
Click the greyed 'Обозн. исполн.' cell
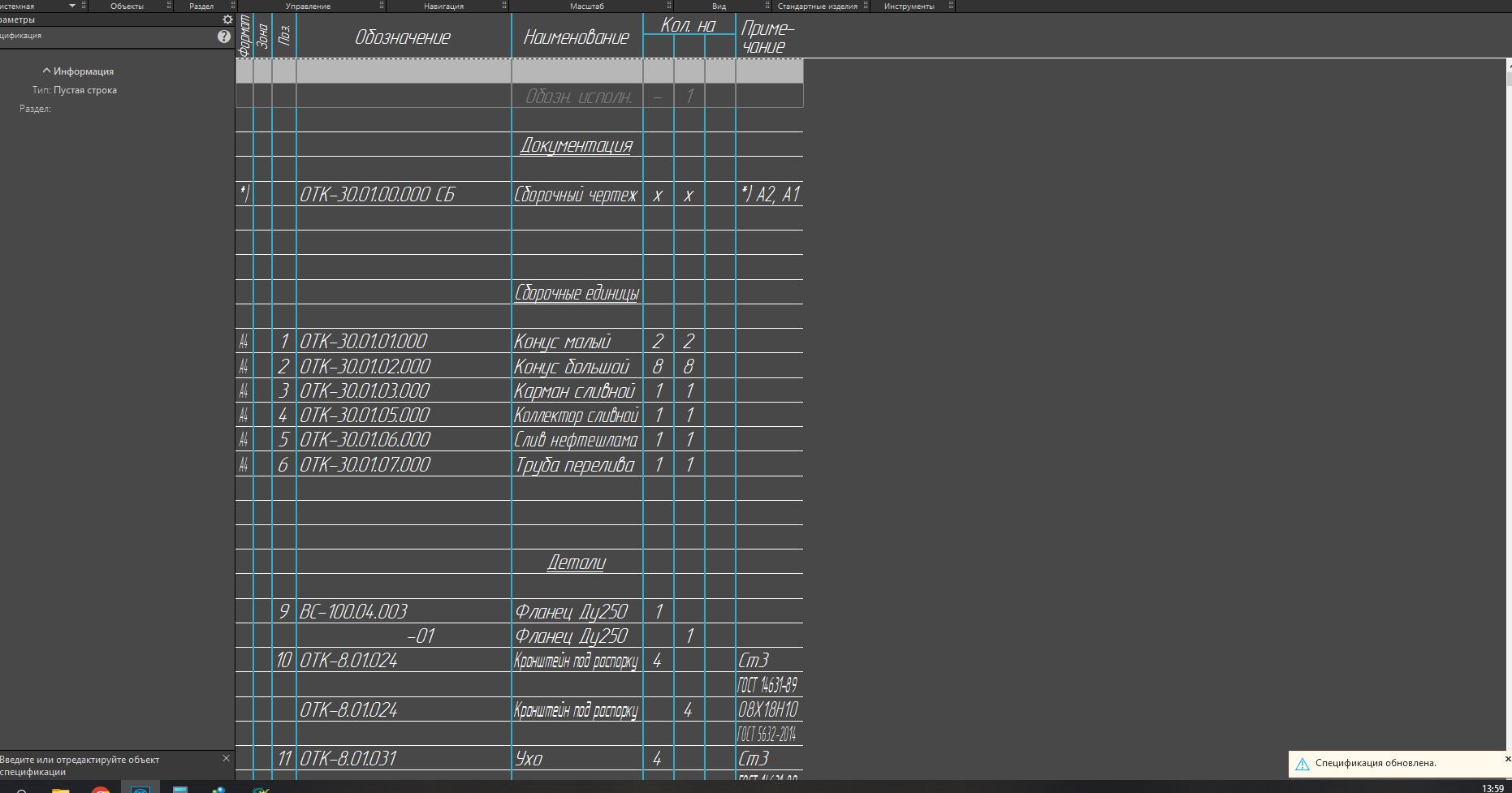tap(578, 97)
